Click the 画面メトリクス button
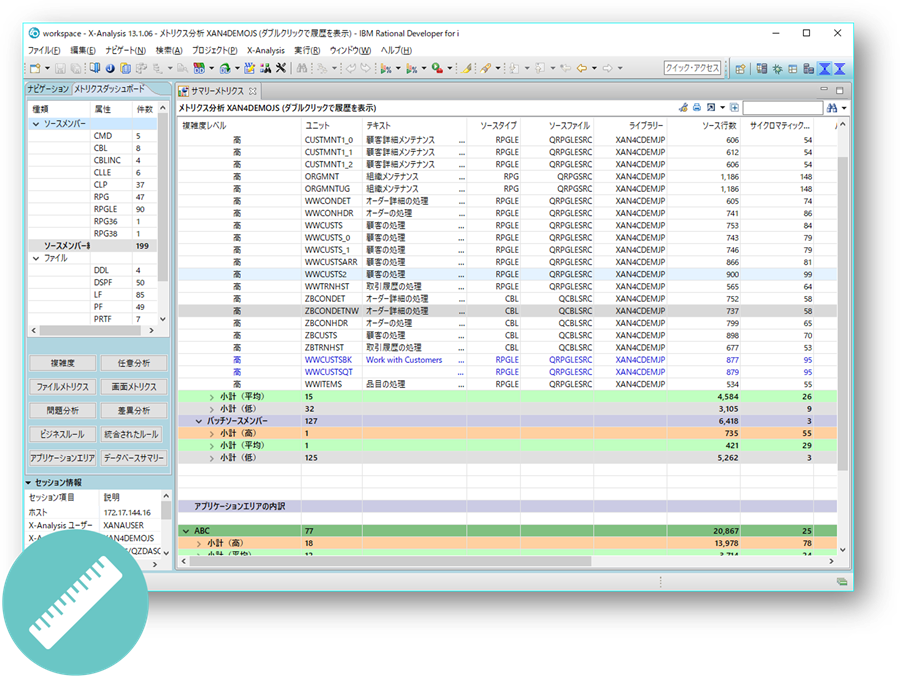Image resolution: width=900 pixels, height=676 pixels. pos(134,387)
